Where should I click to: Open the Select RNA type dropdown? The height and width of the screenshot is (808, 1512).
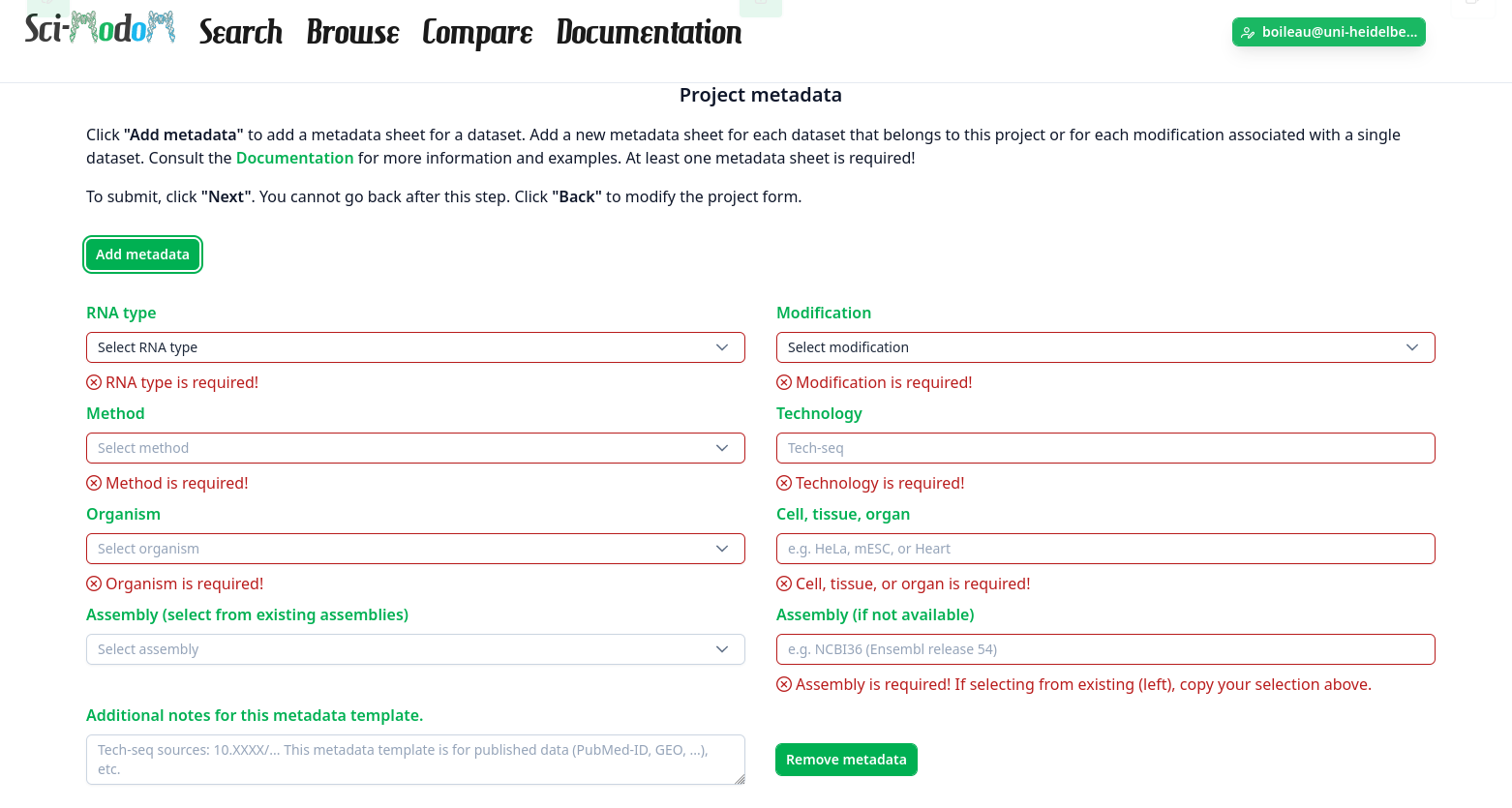415,347
